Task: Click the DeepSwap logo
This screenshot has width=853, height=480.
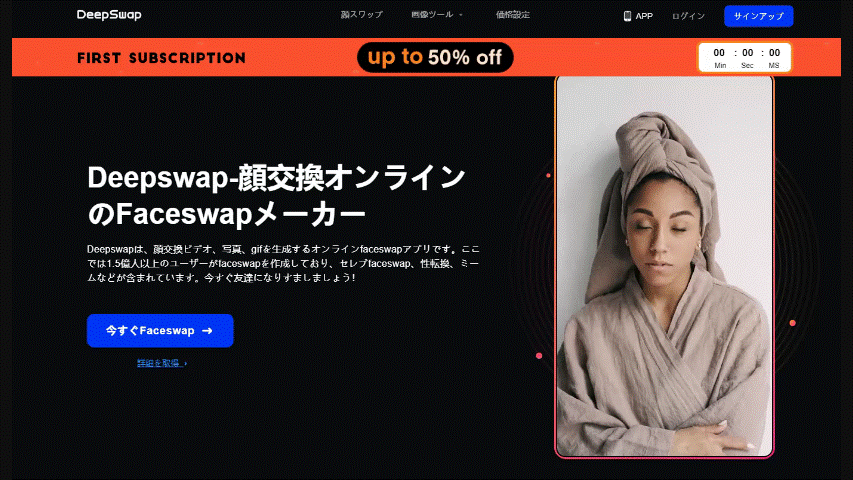Action: coord(109,15)
